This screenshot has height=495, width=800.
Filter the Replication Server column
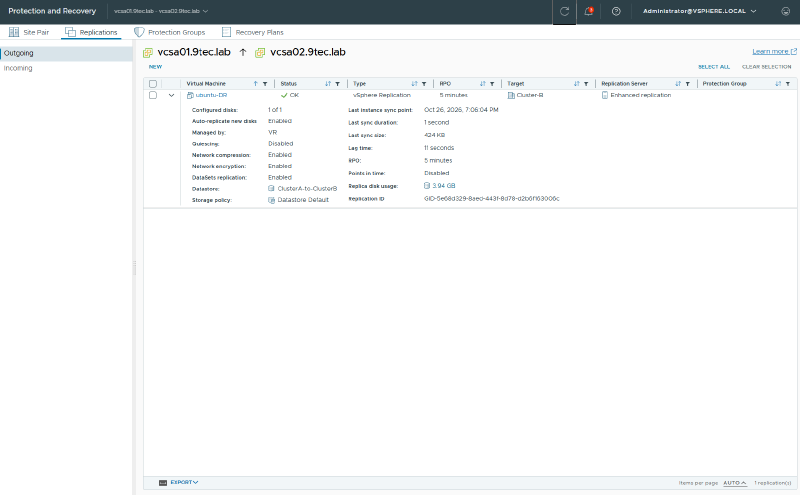pos(687,84)
